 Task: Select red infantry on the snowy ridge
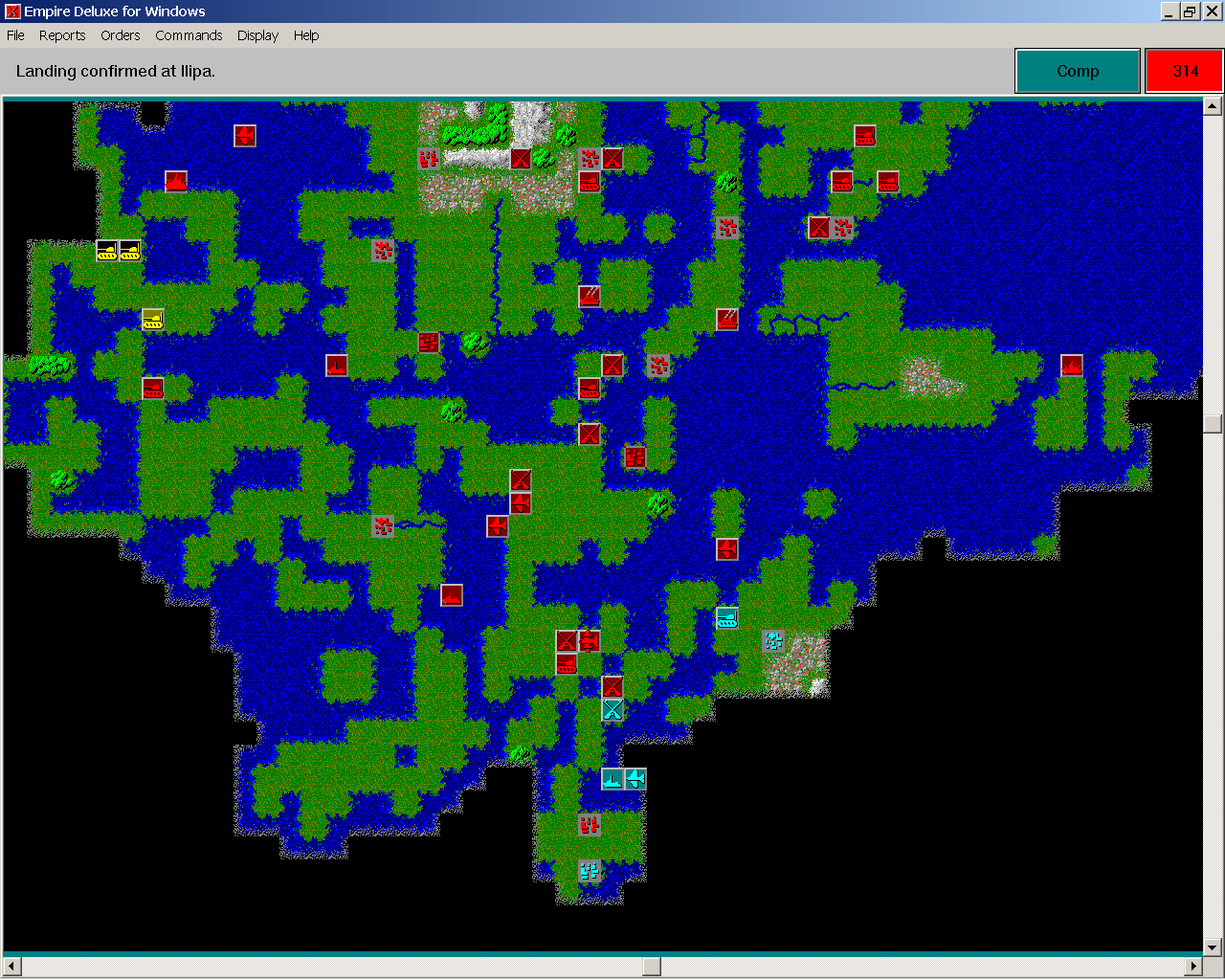pyautogui.click(x=521, y=159)
